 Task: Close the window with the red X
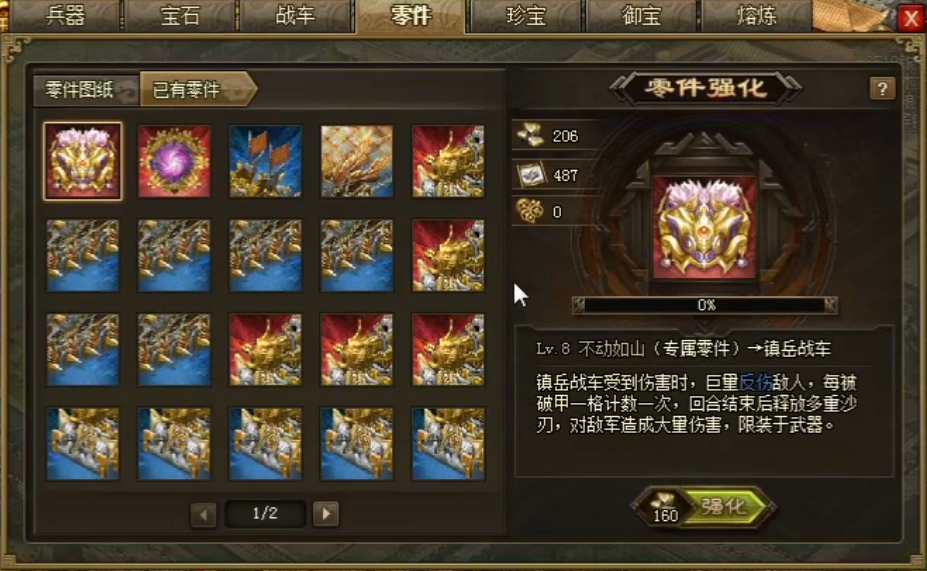[911, 18]
